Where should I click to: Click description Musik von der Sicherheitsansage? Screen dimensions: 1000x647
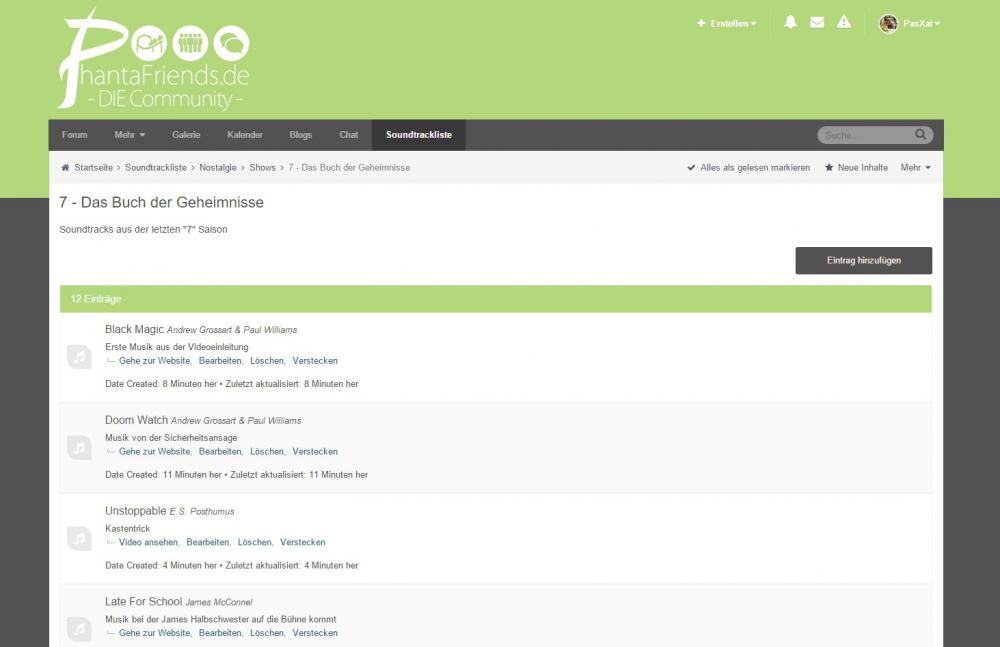[171, 438]
